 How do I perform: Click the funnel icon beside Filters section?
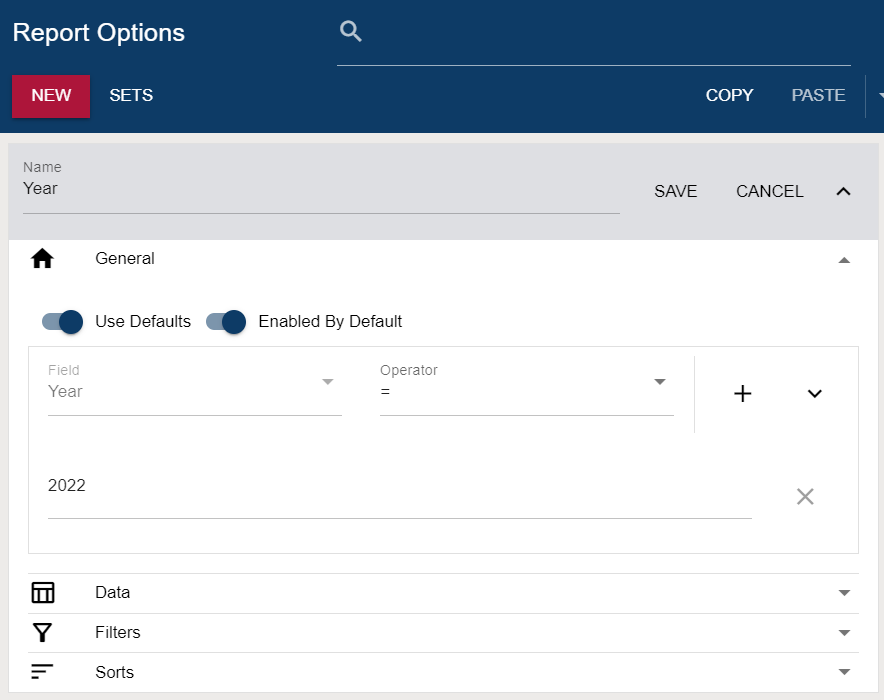[x=42, y=632]
